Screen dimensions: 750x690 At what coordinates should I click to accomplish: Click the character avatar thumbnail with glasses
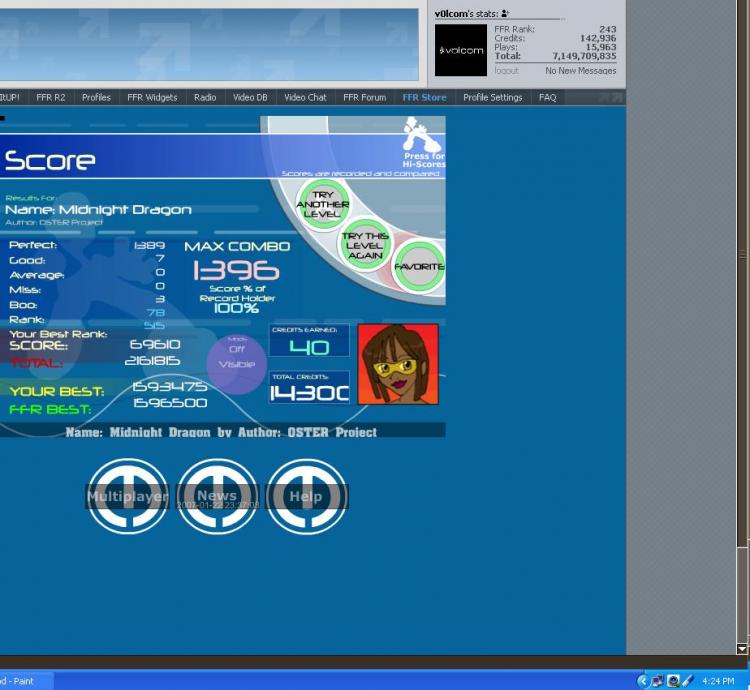398,364
